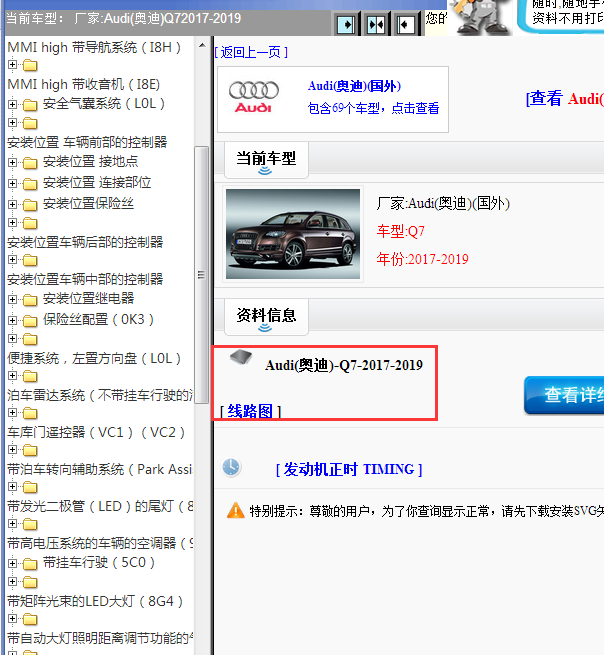Click the folder icon of 安装位置 接地点
This screenshot has height=655, width=604.
coord(30,162)
